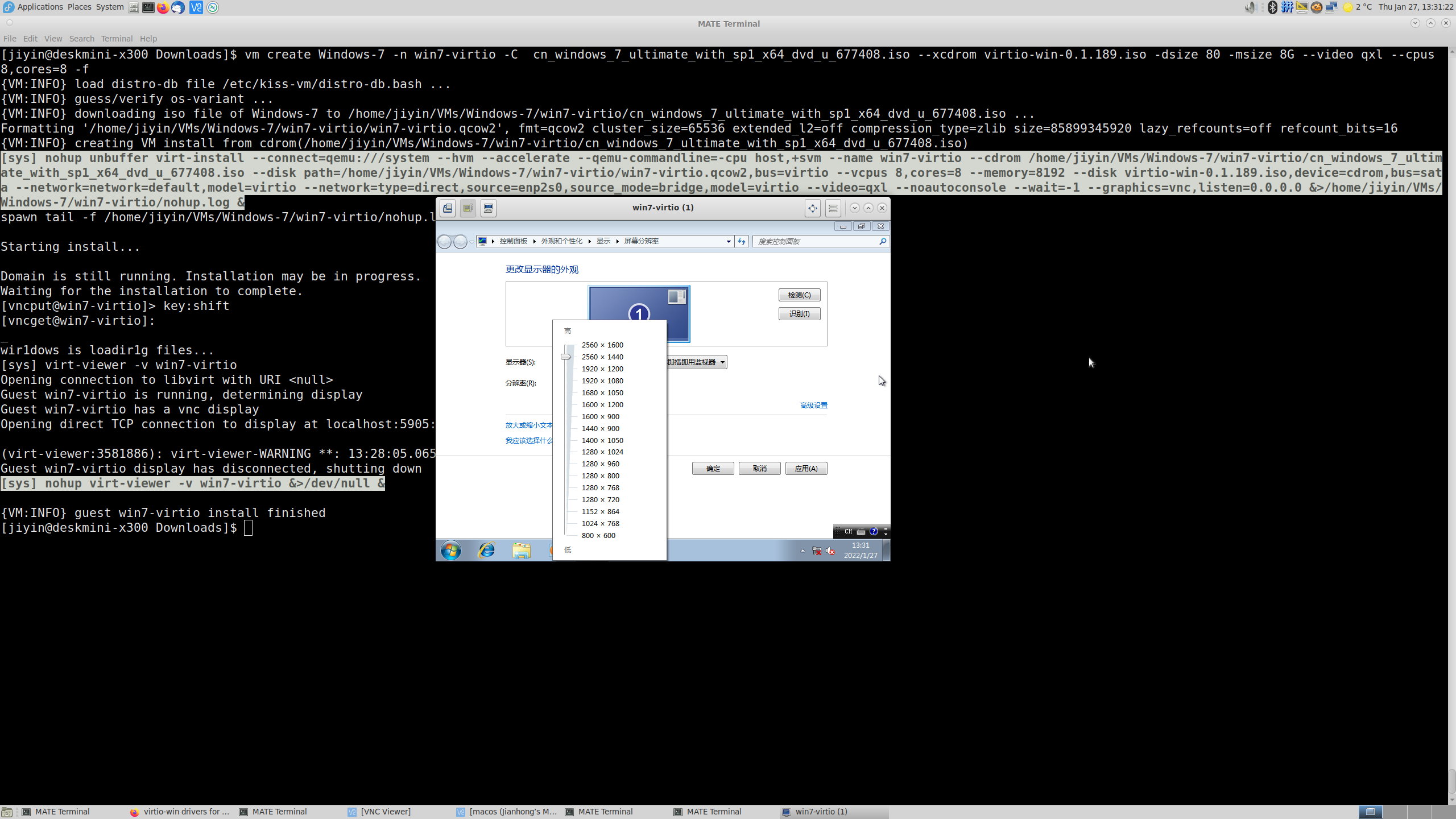Click the muted volume tray icon
This screenshot has width=1456, height=819.
[x=830, y=551]
